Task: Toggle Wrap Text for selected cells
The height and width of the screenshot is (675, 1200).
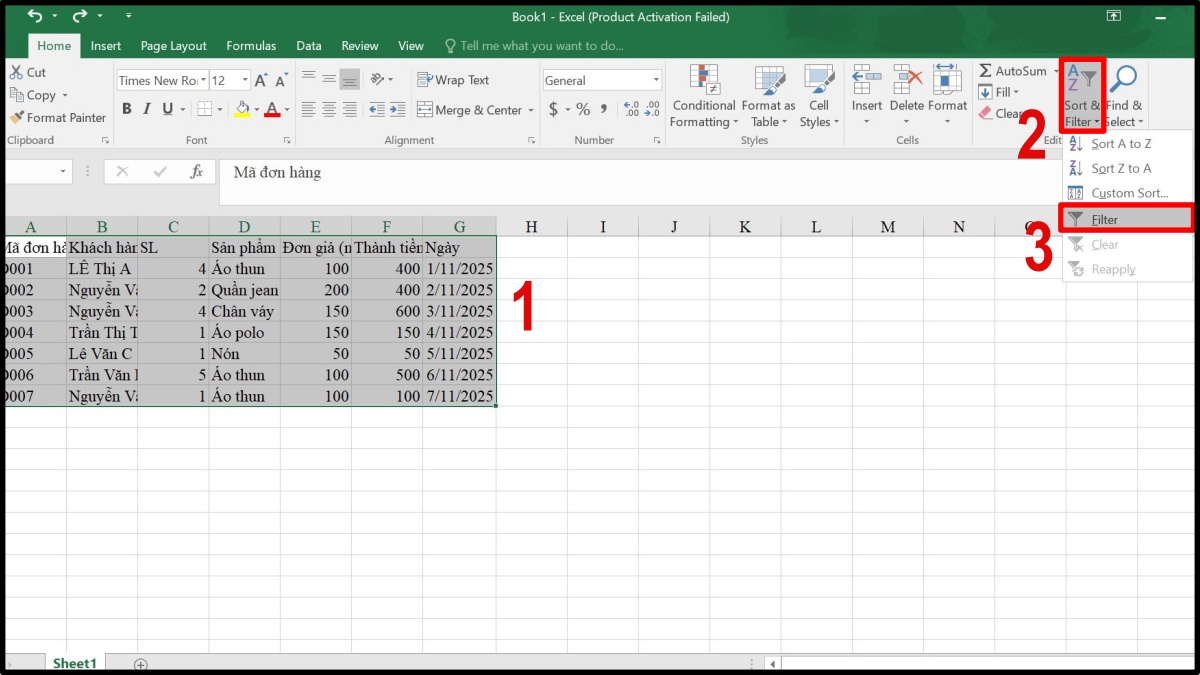Action: coord(453,80)
